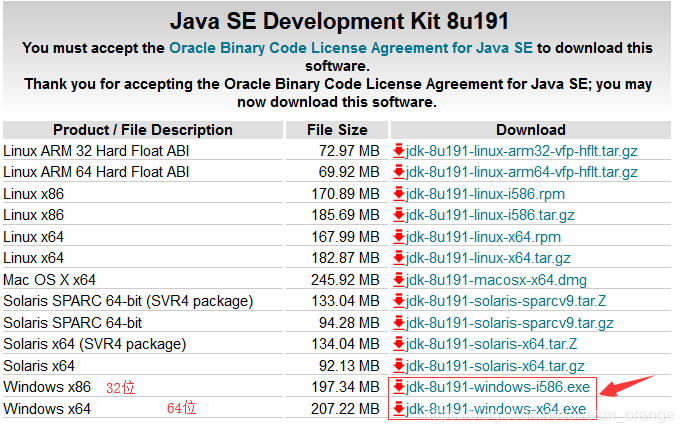
Task: Click the download arrow icon for jdk-8u191-linux-arm64-vfp-hflt.tar.gz
Action: tap(399, 172)
